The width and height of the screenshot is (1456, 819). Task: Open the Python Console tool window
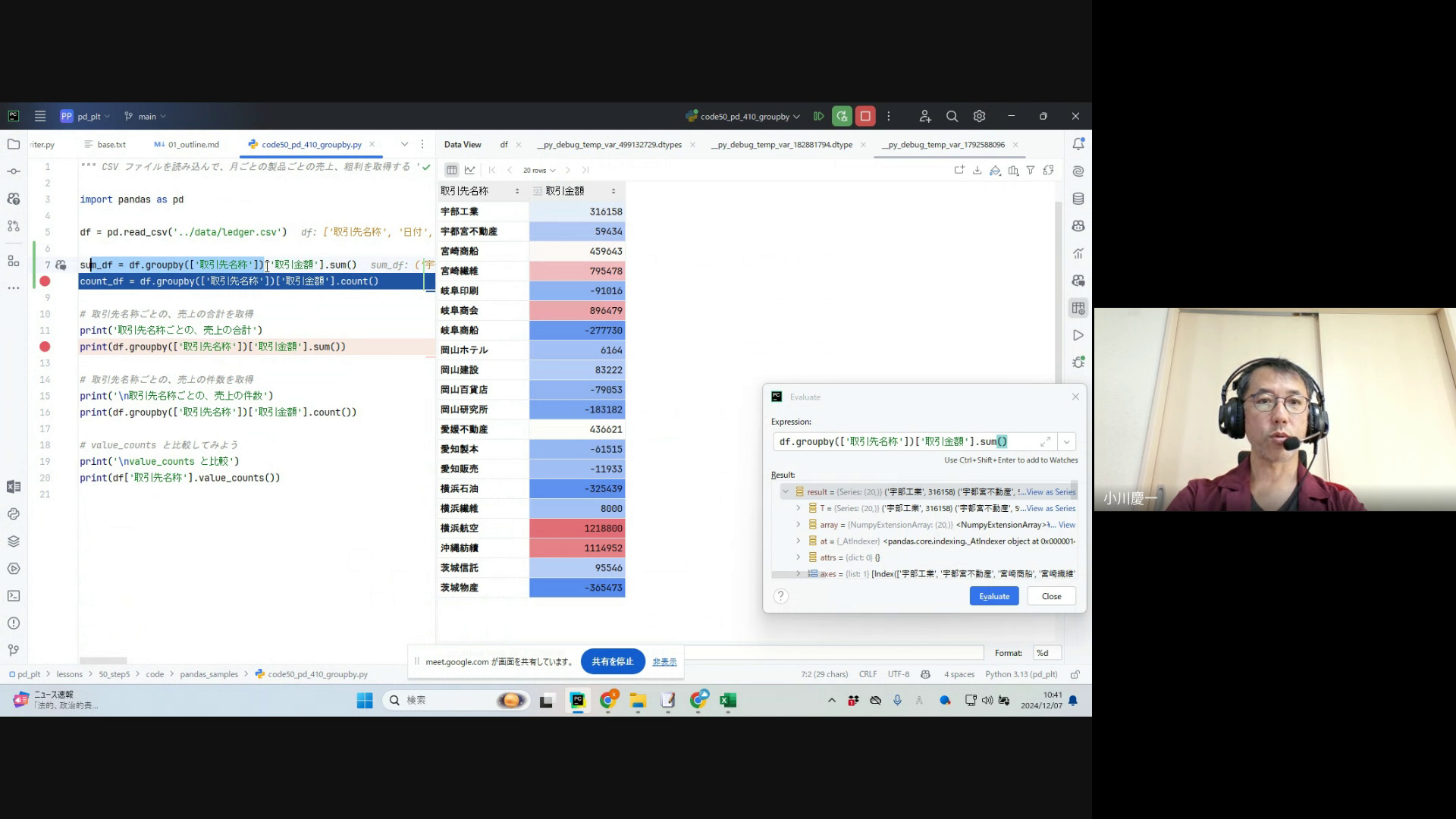pos(14,514)
